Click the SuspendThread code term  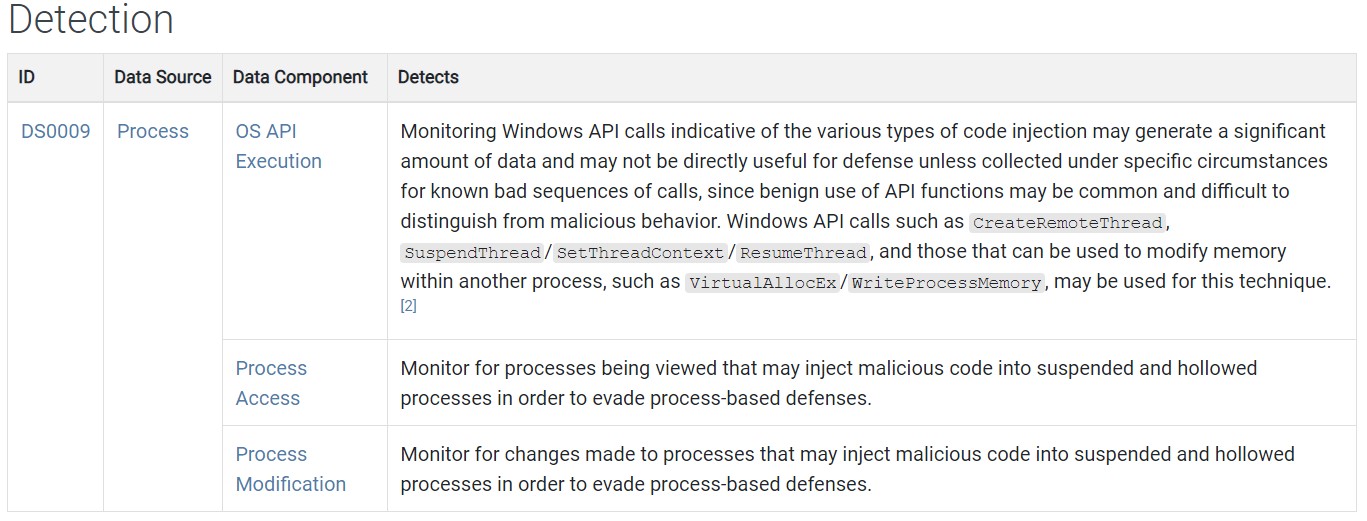pyautogui.click(x=471, y=253)
